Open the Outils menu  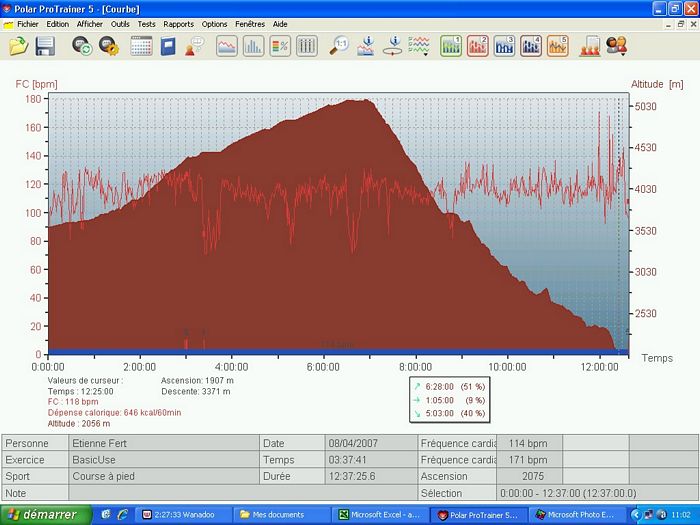click(120, 23)
